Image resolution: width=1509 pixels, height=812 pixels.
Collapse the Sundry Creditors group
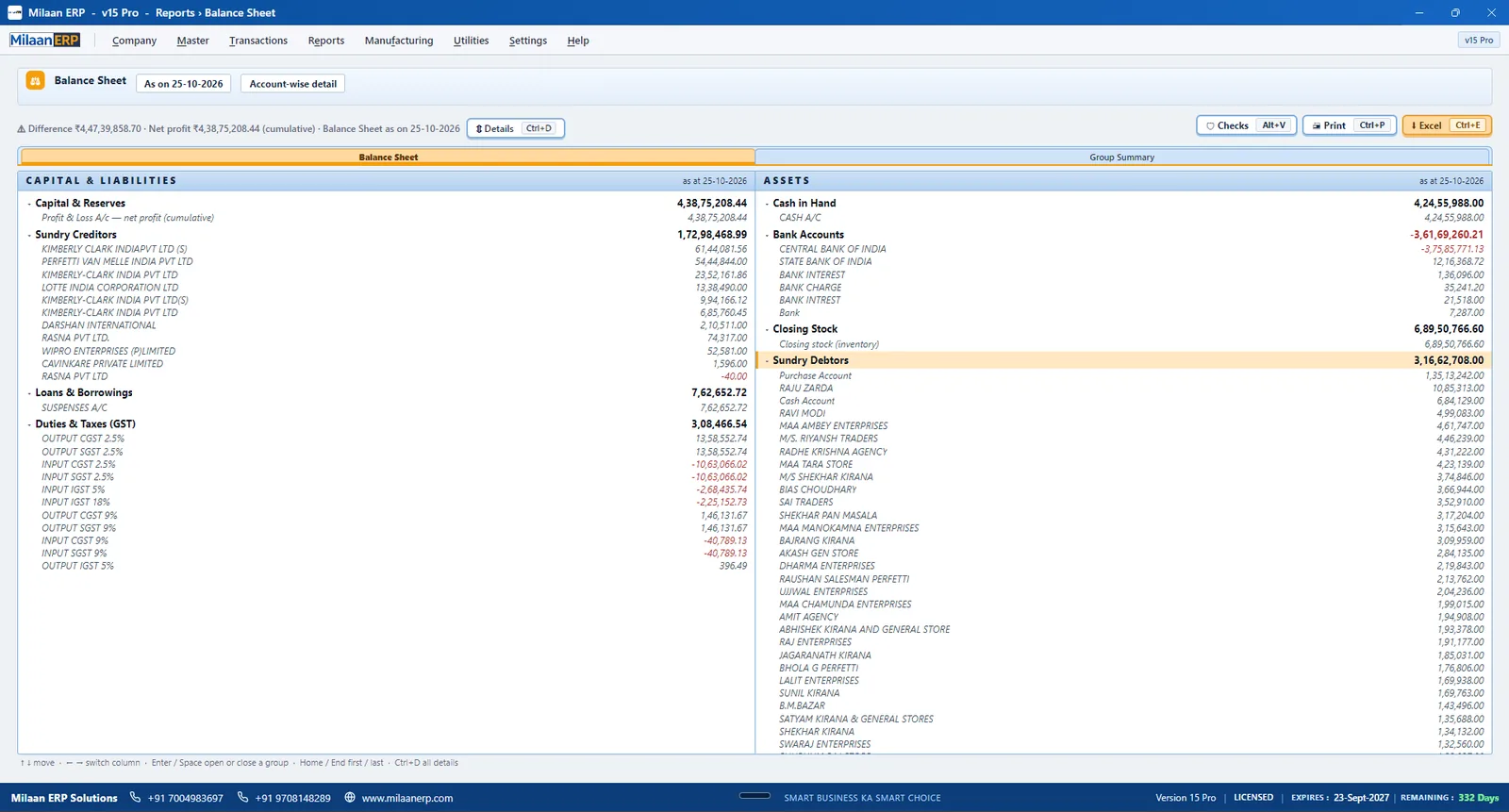tap(29, 235)
